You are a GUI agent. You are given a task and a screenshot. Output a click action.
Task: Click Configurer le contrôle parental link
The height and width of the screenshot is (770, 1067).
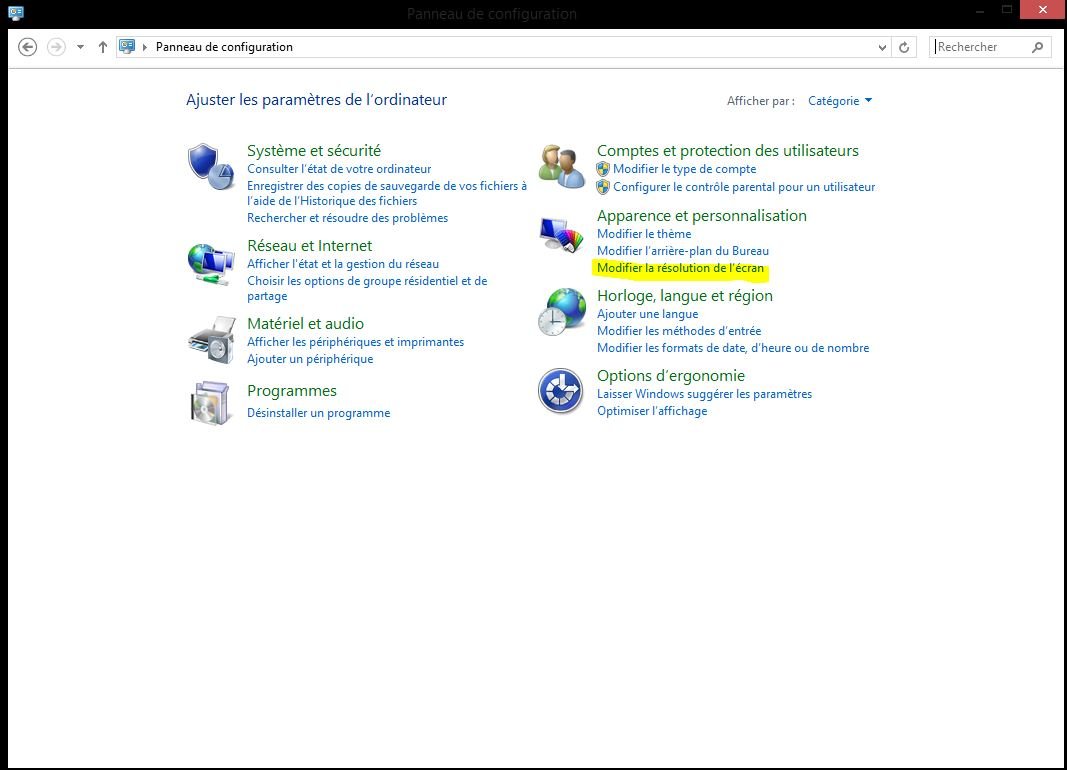point(744,186)
